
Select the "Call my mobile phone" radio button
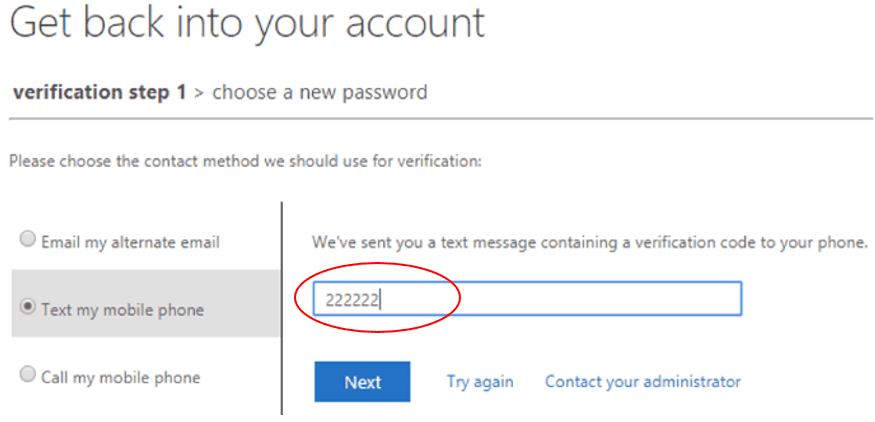click(27, 376)
